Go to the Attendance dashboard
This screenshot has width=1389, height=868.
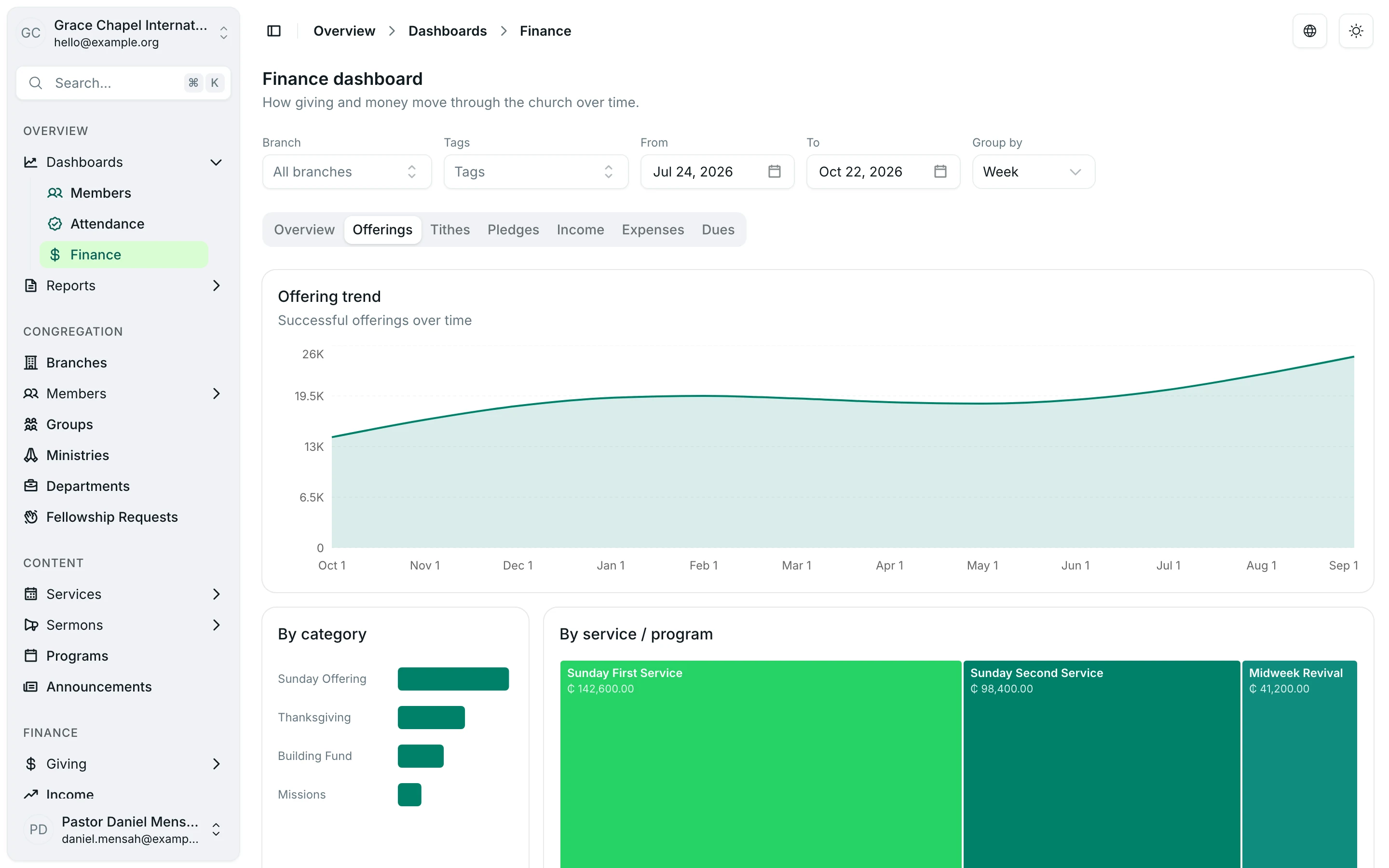tap(123, 223)
